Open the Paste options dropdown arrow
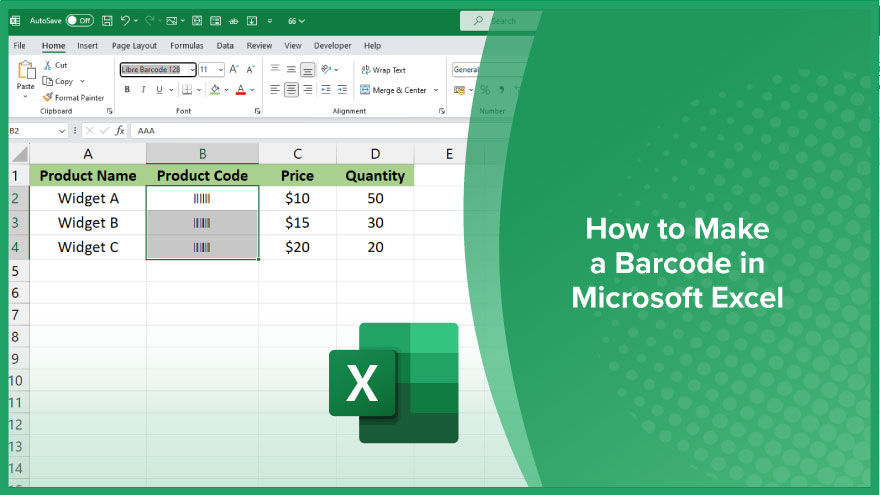 click(x=26, y=97)
